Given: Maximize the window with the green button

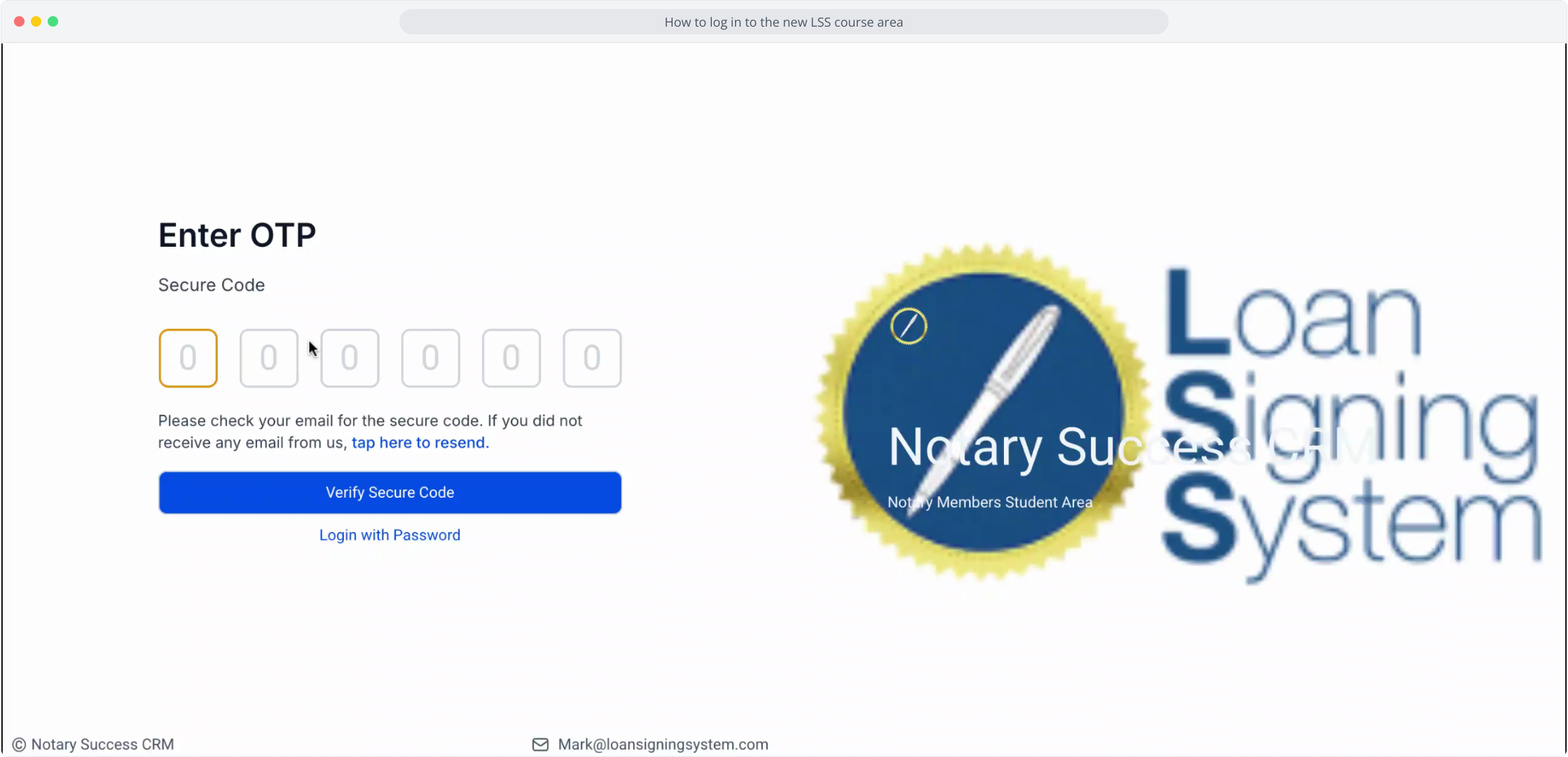Looking at the screenshot, I should coord(53,21).
